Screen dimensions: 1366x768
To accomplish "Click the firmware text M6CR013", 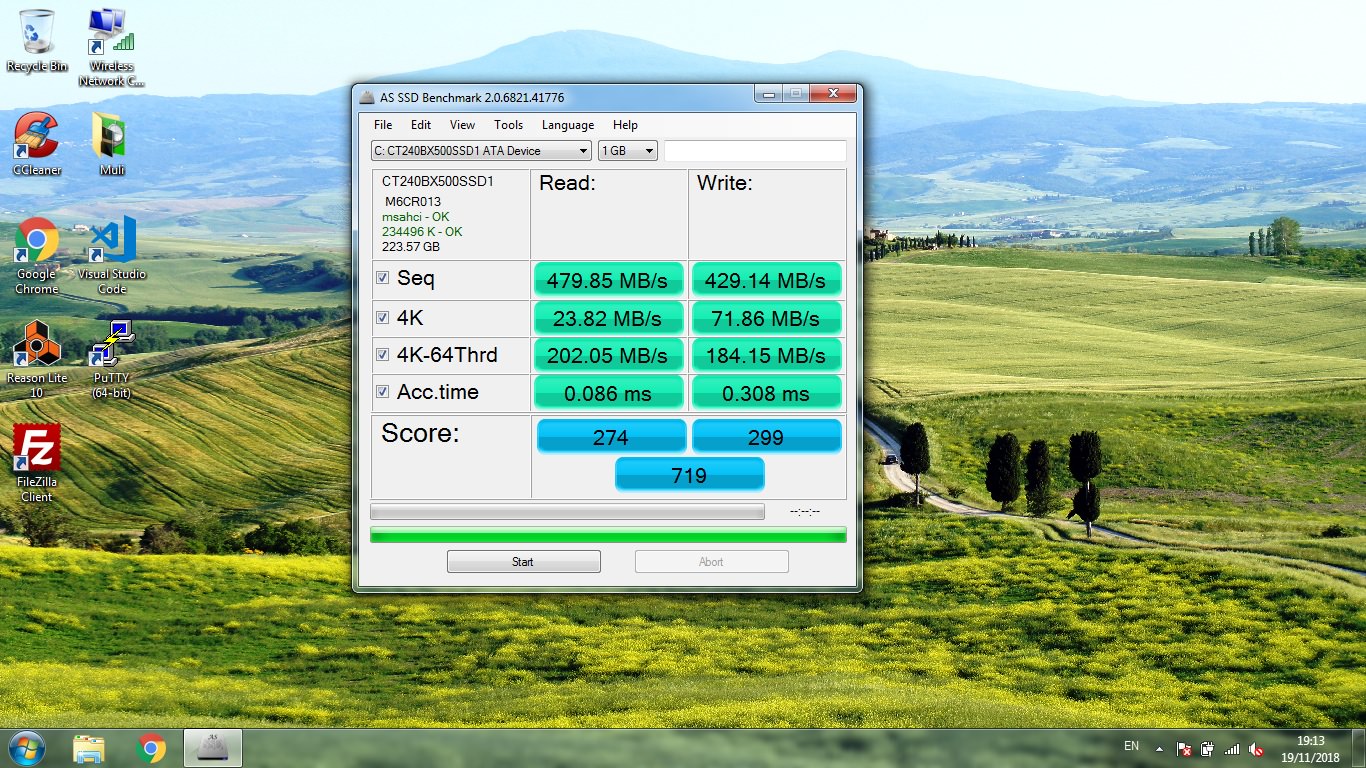I will pos(413,202).
